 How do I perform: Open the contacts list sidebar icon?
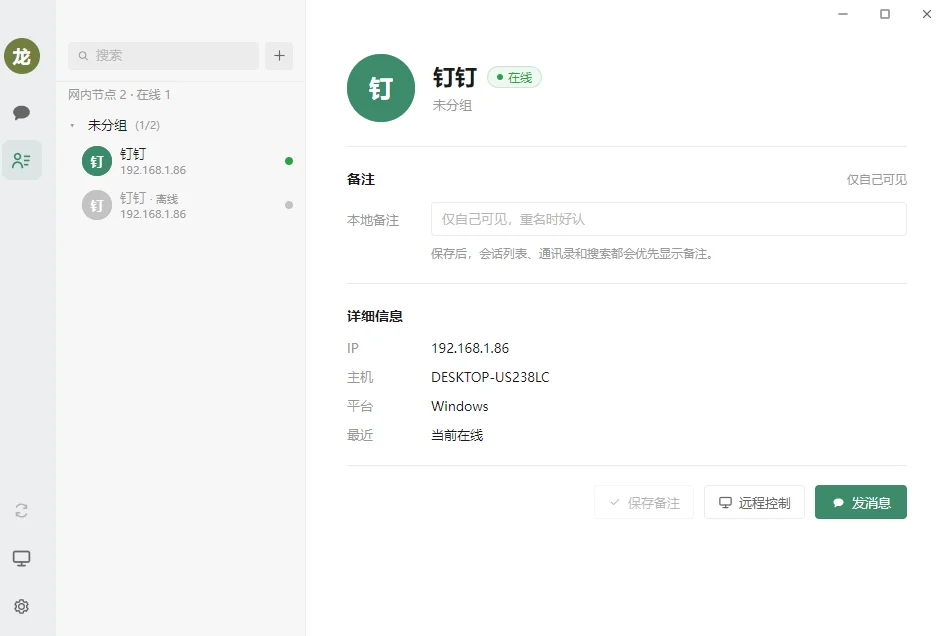pos(22,161)
